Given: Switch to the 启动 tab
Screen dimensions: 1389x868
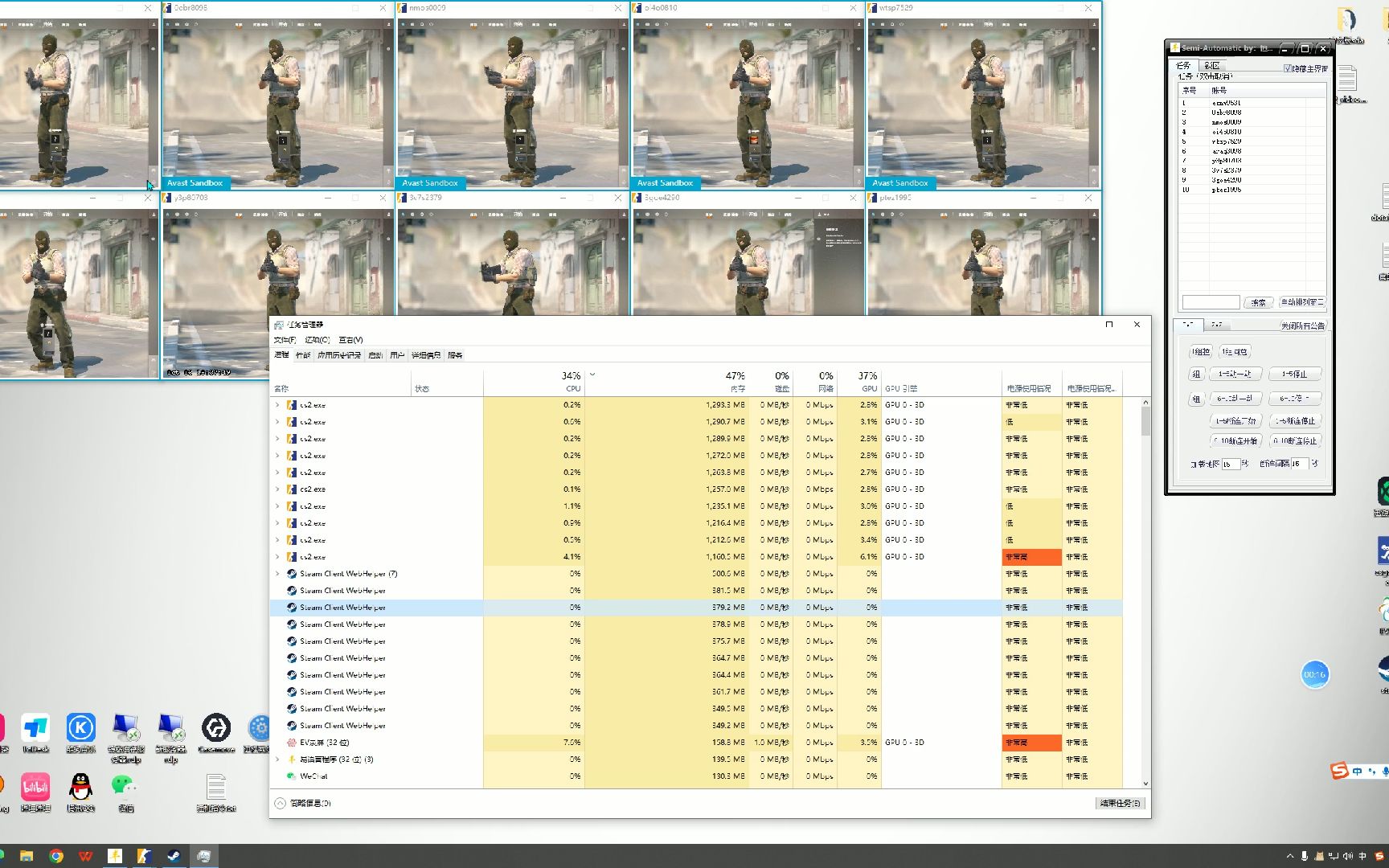Looking at the screenshot, I should [375, 355].
